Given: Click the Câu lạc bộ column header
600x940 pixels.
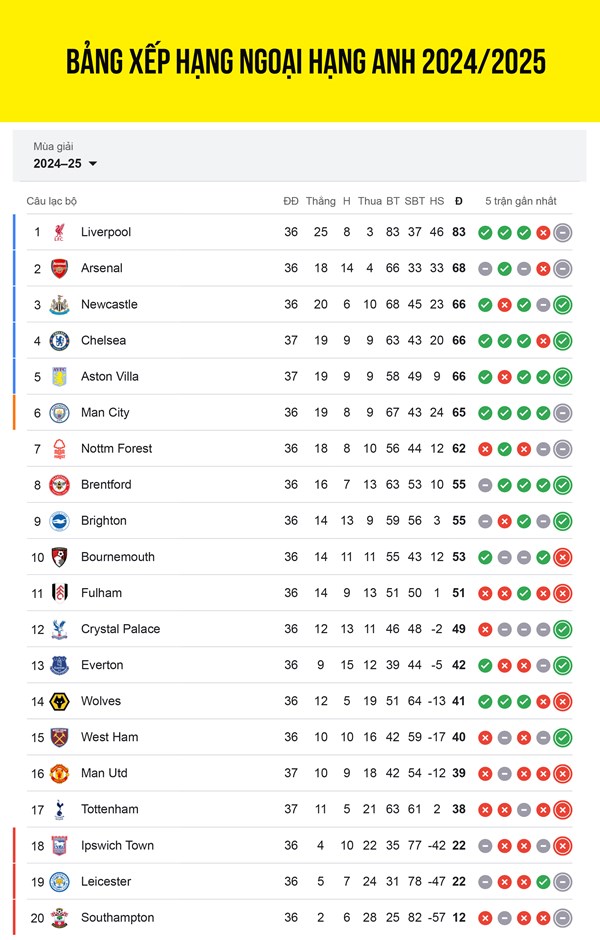Looking at the screenshot, I should point(51,201).
